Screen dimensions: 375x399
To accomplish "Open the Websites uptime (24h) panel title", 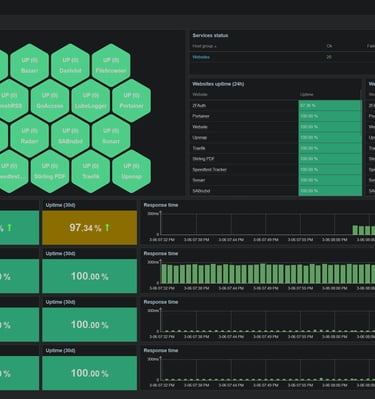I will tap(218, 84).
